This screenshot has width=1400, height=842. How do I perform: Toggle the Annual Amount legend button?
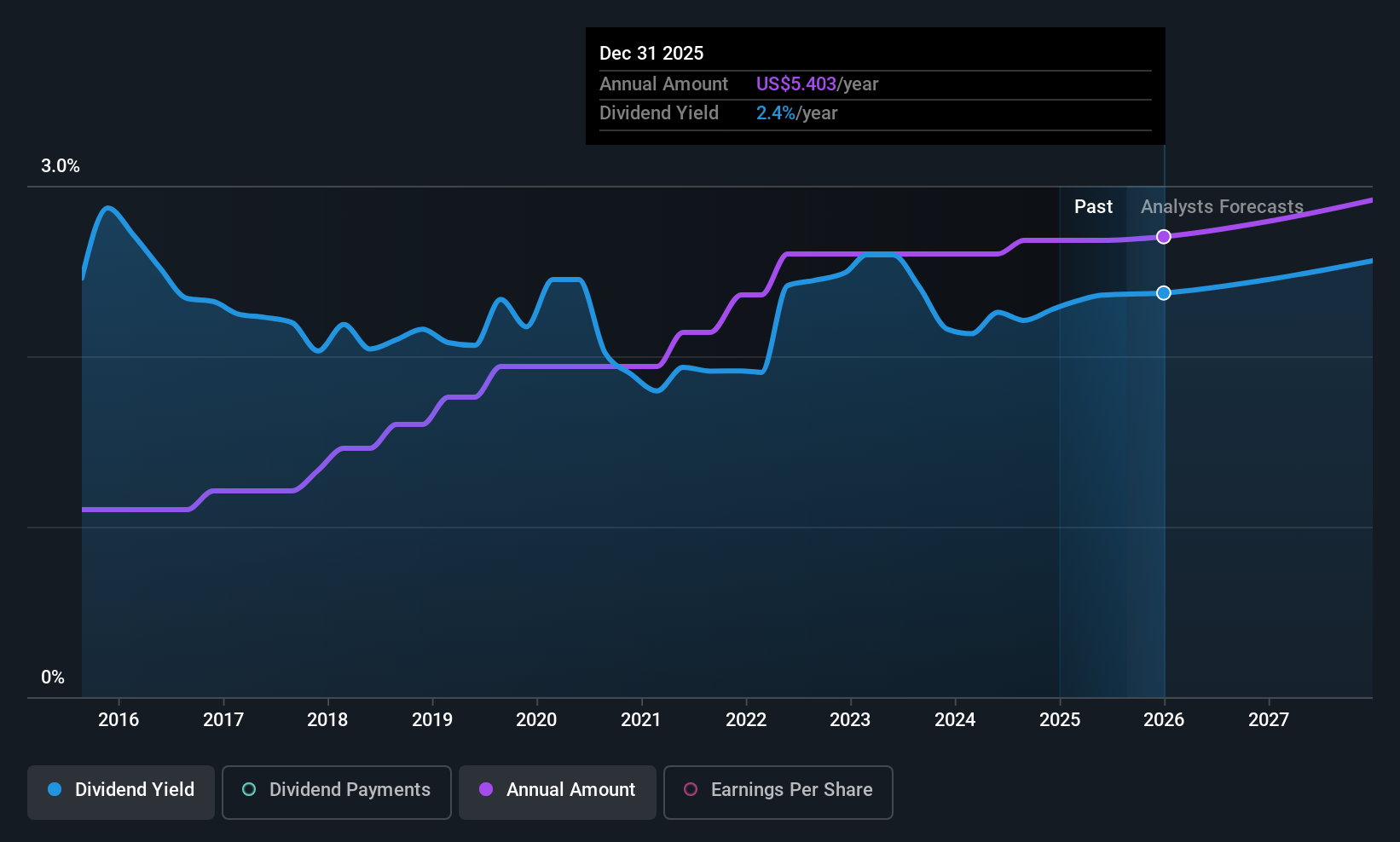coord(557,792)
